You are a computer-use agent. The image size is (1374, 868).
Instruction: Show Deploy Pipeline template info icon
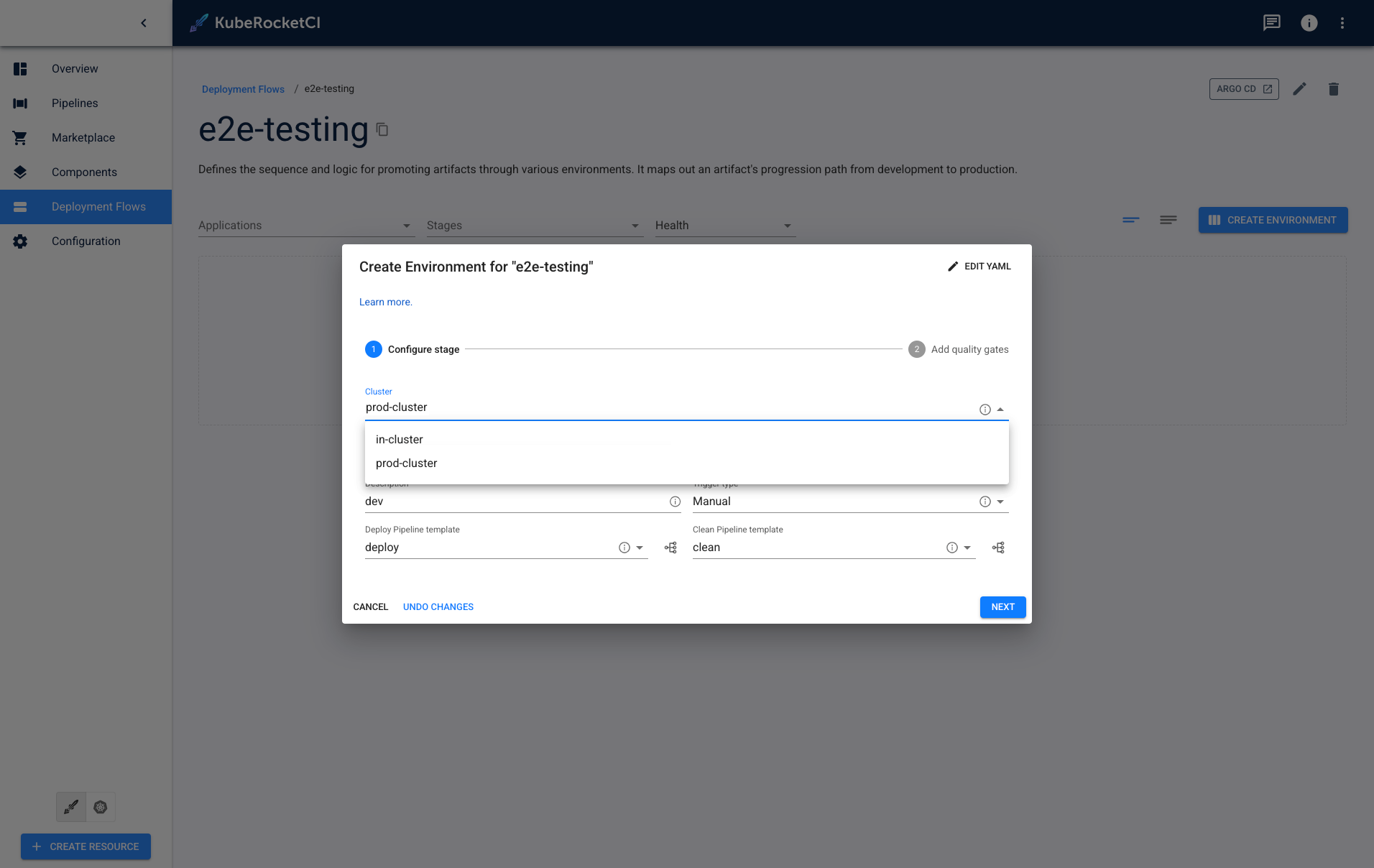624,548
